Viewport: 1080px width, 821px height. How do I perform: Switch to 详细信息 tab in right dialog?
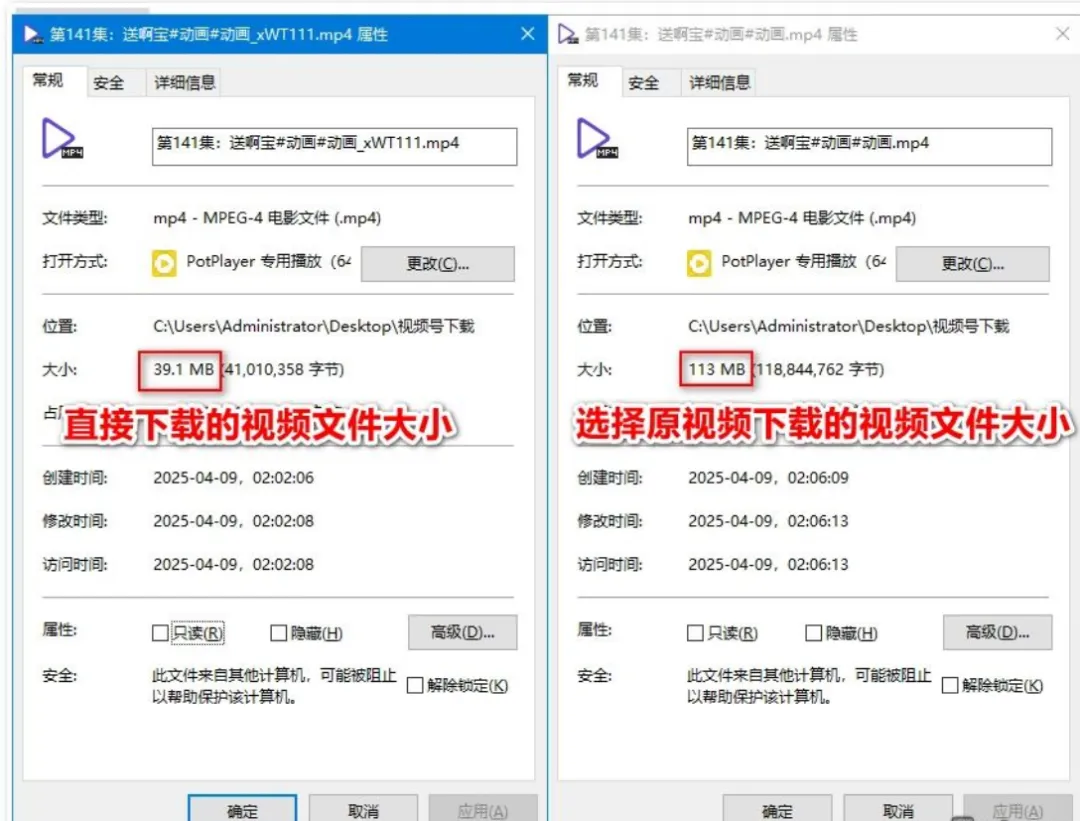point(720,83)
